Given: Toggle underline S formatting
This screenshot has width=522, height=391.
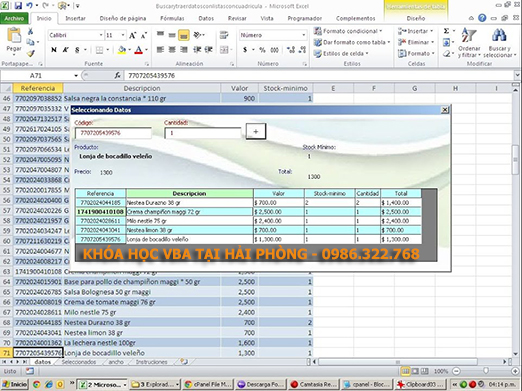Looking at the screenshot, I should 77,50.
